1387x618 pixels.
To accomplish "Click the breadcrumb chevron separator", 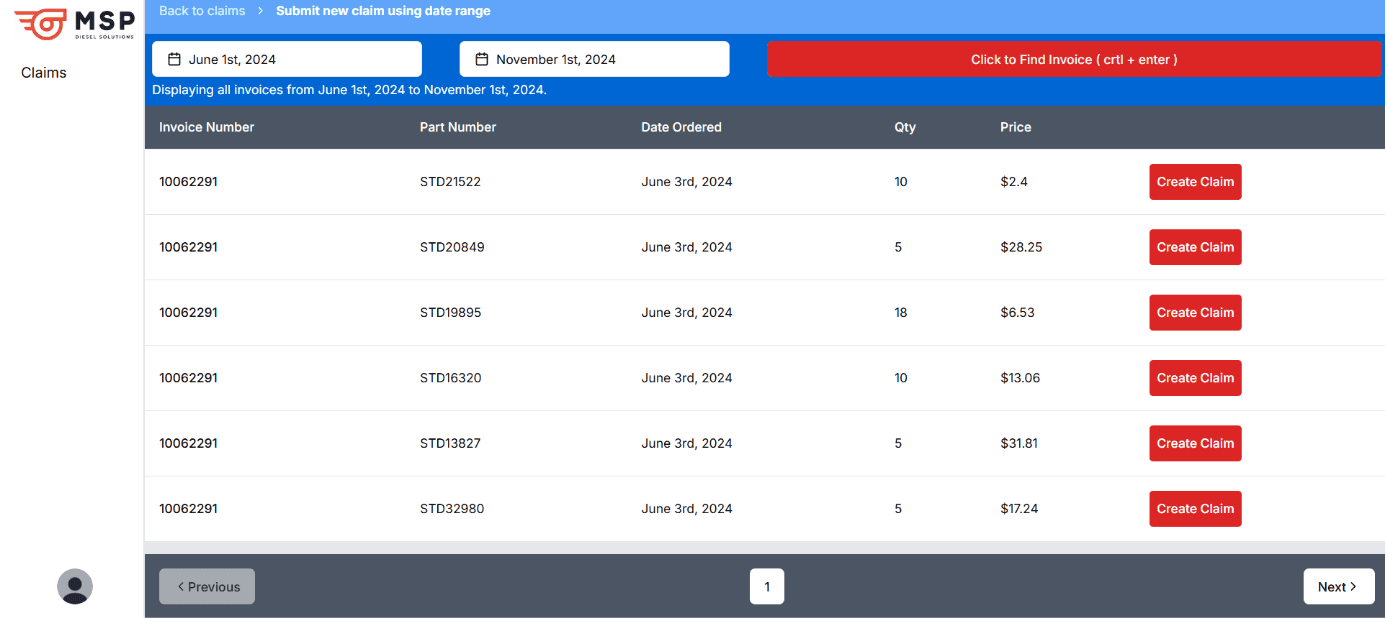I will (x=260, y=11).
